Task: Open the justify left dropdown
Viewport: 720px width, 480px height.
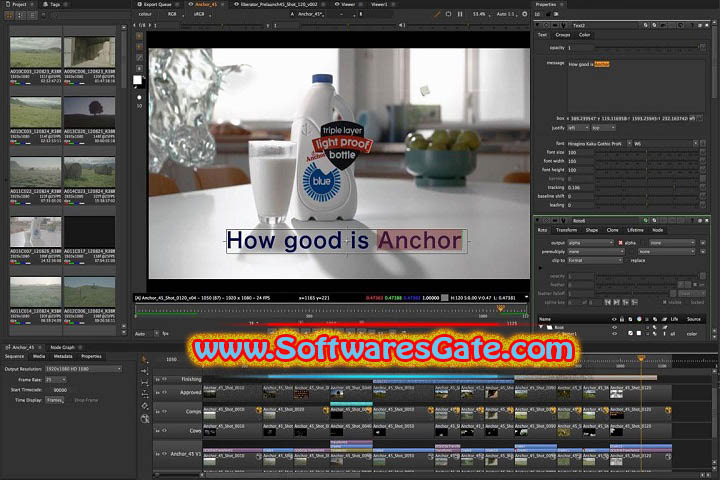Action: (x=578, y=128)
